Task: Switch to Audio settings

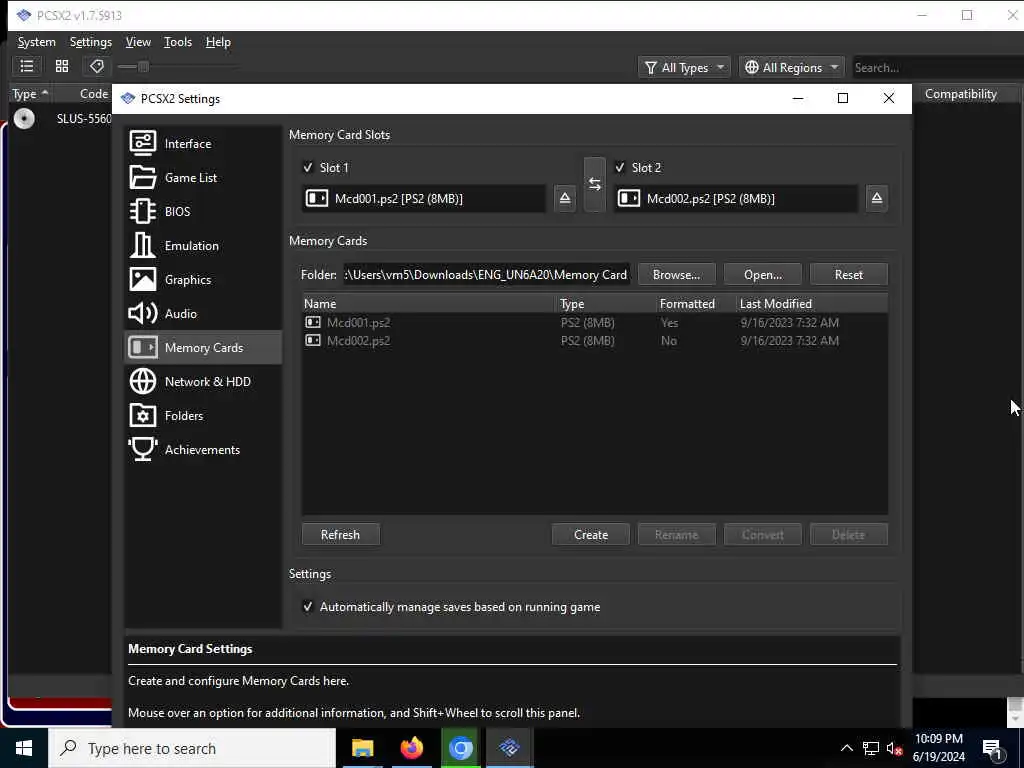Action: pos(203,313)
